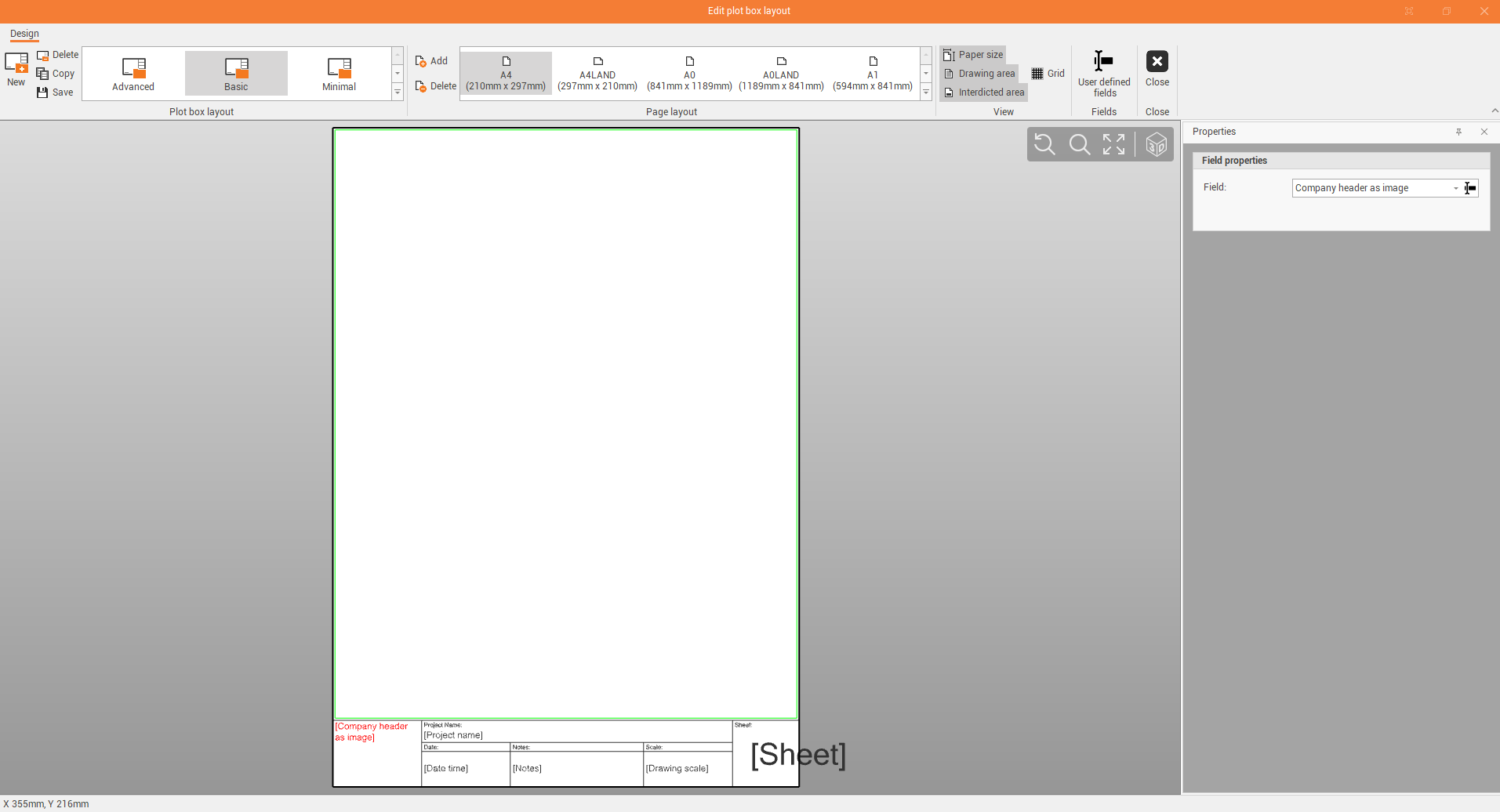Screen dimensions: 1500x812
Task: Expand the plot box layout gallery
Action: pyautogui.click(x=398, y=92)
